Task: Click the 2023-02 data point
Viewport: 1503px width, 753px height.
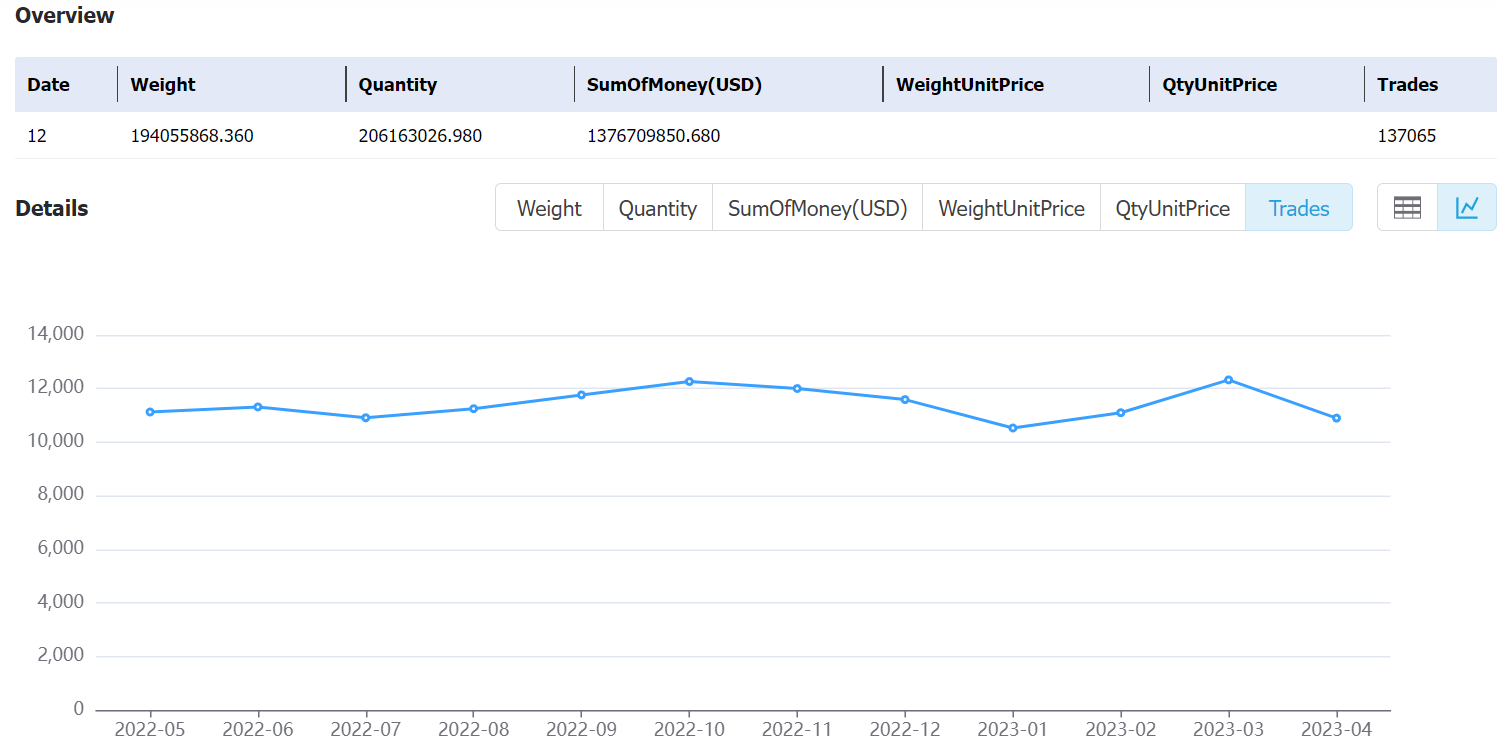Action: point(1121,413)
